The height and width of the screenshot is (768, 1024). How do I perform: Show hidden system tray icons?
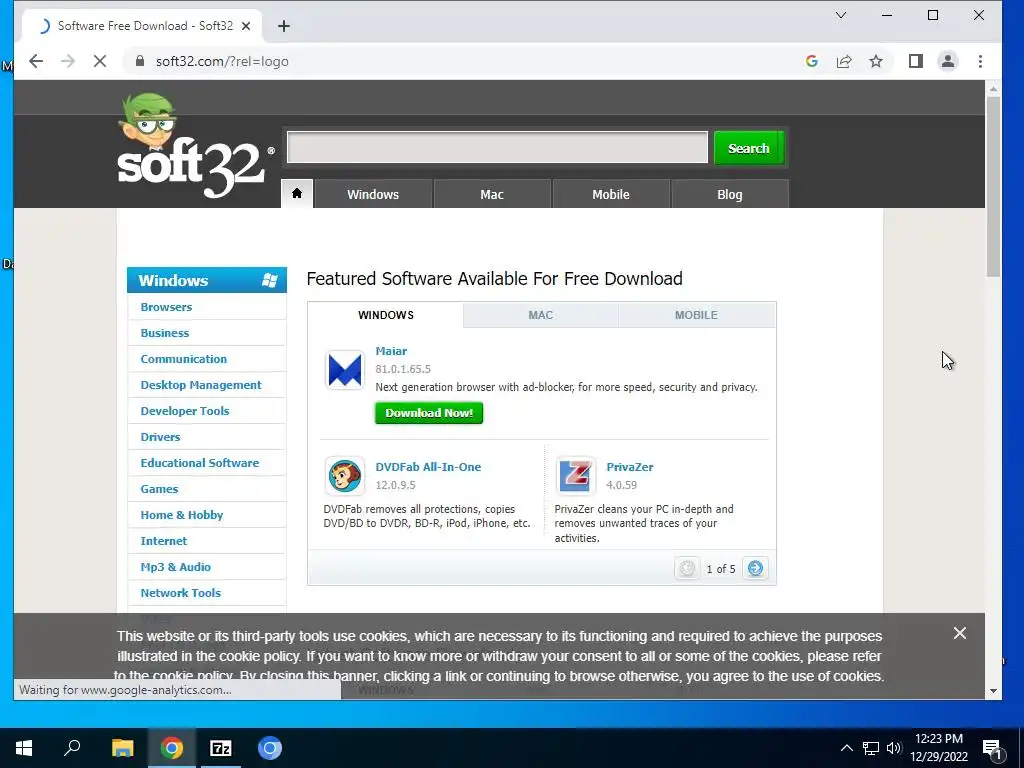[x=846, y=748]
